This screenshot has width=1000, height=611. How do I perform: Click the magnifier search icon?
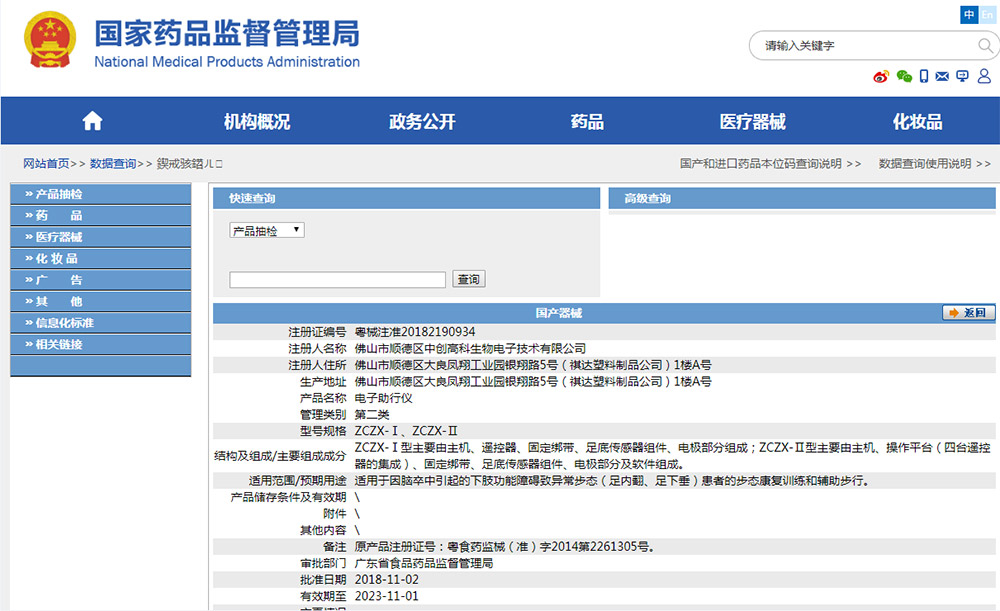(985, 46)
